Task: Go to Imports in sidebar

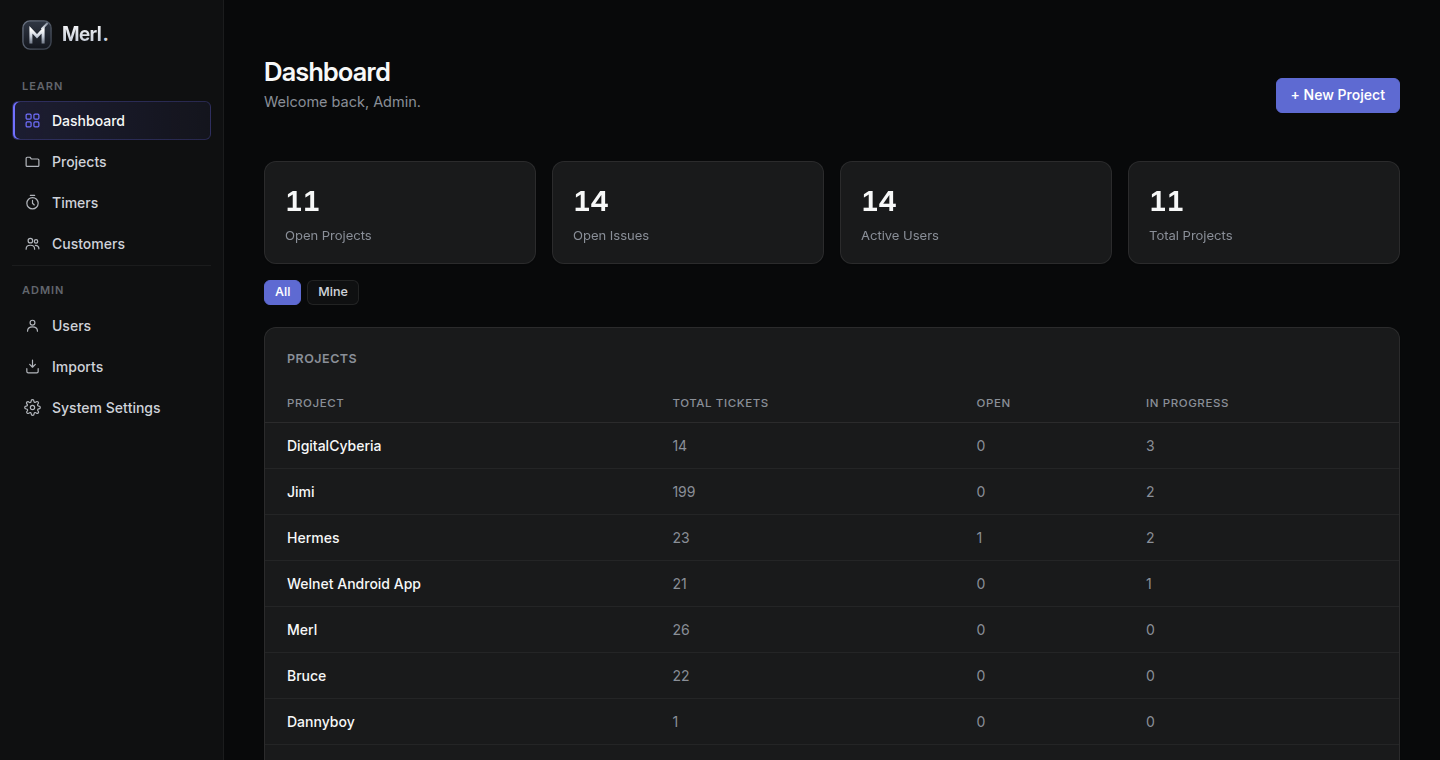Action: [x=112, y=367]
